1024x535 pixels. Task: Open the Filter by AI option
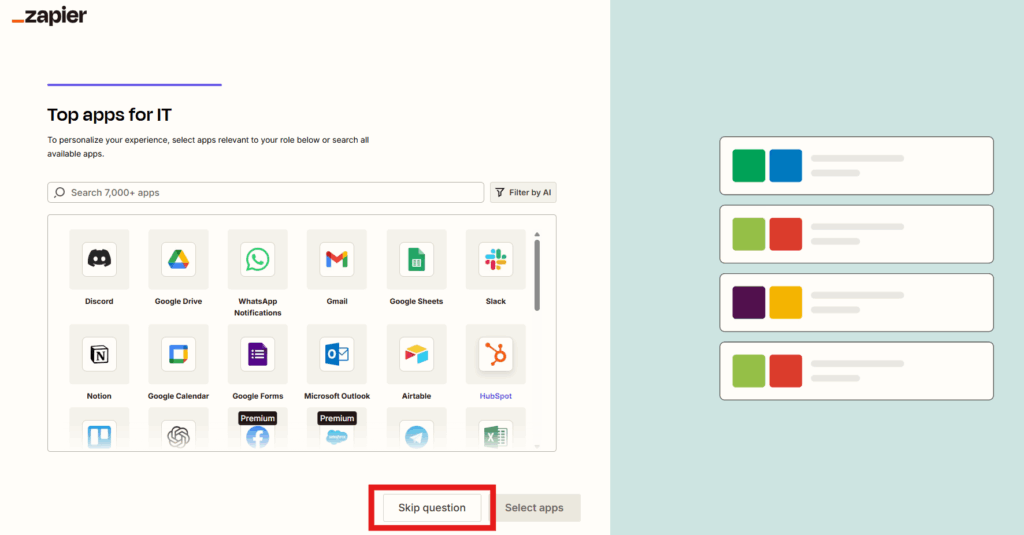523,193
